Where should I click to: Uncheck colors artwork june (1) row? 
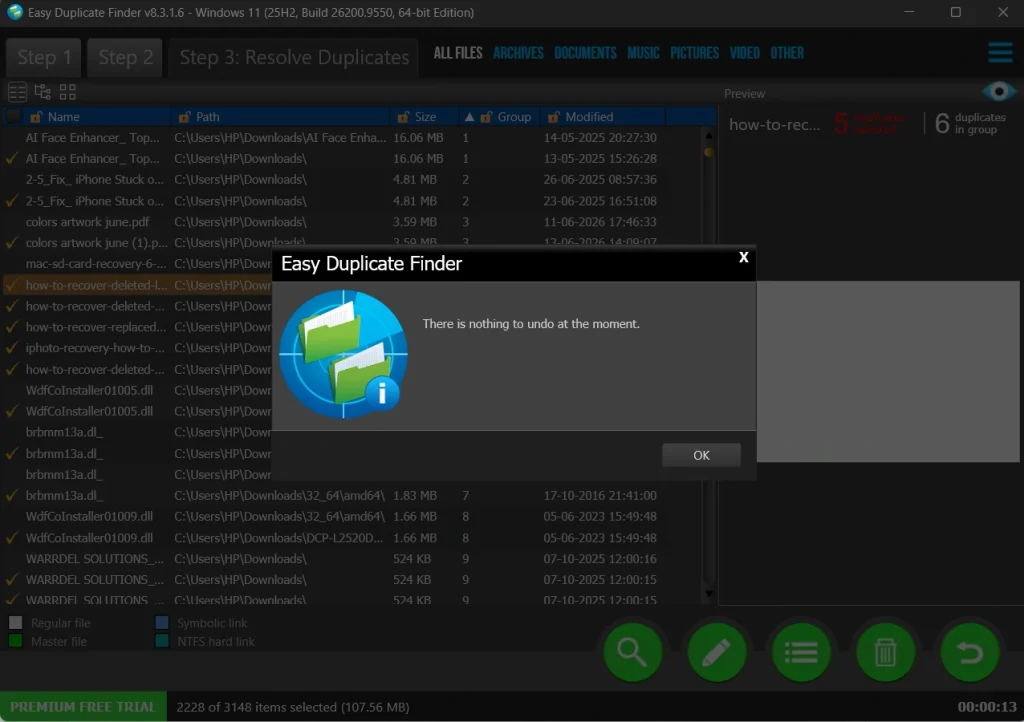pos(12,243)
